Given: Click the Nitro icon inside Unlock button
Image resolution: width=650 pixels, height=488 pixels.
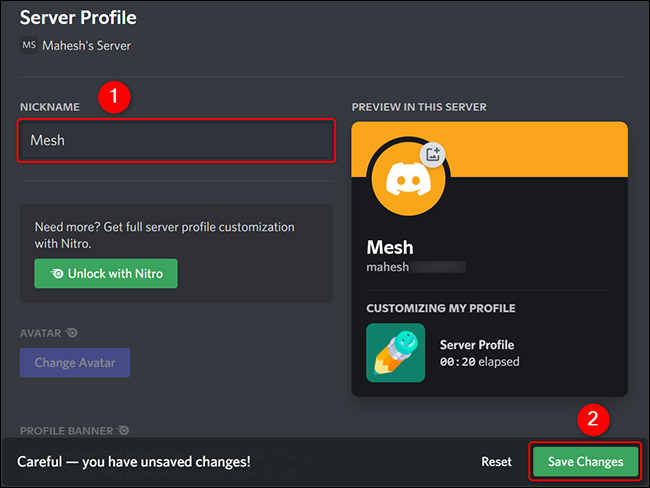Looking at the screenshot, I should [58, 273].
